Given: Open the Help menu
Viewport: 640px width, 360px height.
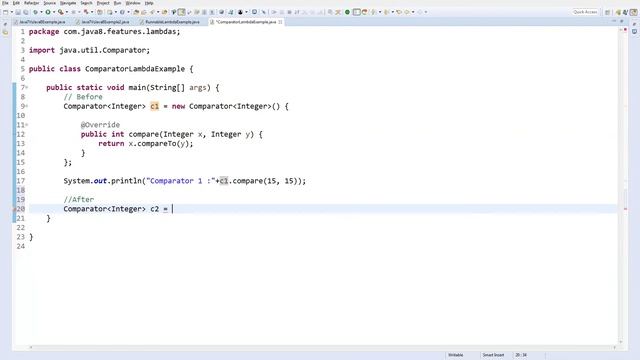Looking at the screenshot, I should click(x=149, y=3).
